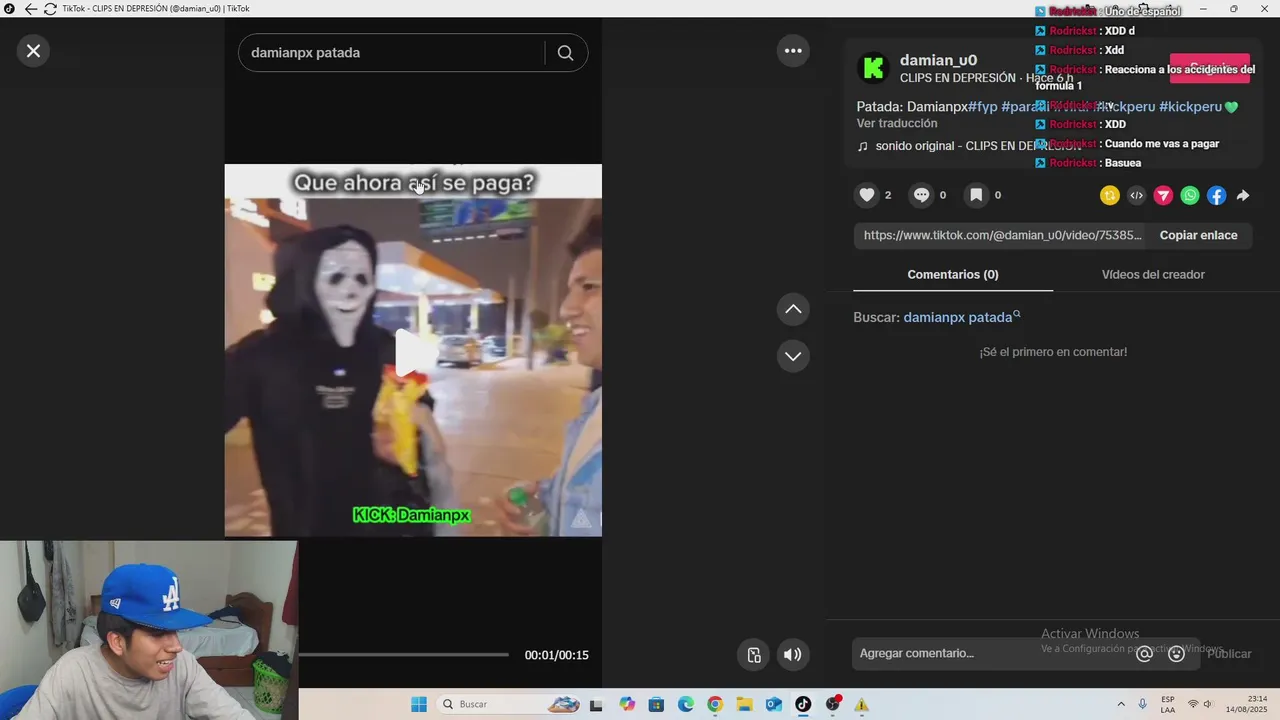
Task: Reload the TikTok page
Action: [50, 9]
